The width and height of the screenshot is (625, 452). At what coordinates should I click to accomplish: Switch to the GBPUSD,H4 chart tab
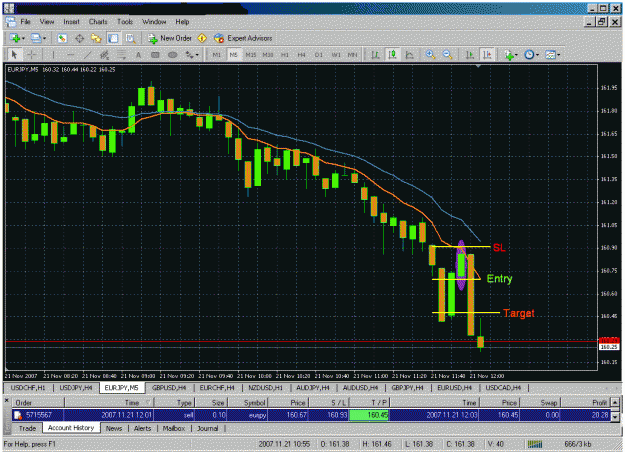[169, 387]
